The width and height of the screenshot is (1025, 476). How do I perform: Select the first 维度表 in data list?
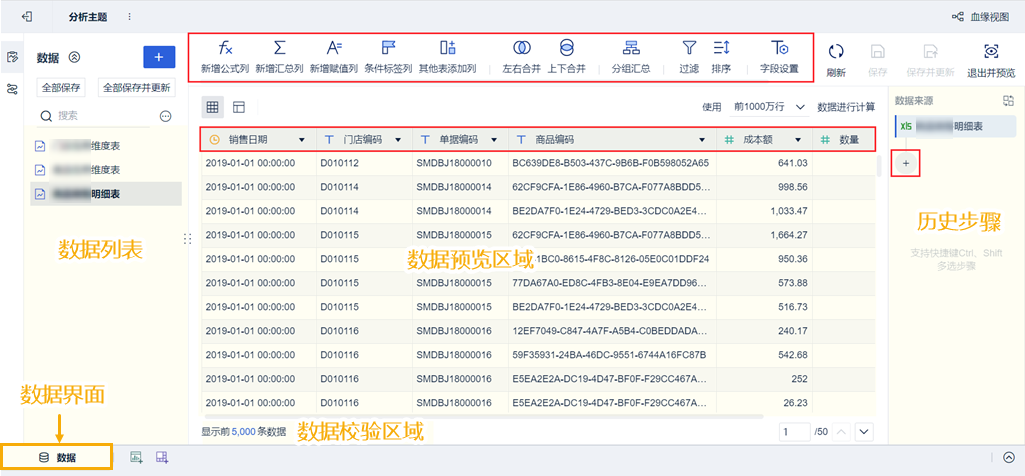click(x=106, y=145)
